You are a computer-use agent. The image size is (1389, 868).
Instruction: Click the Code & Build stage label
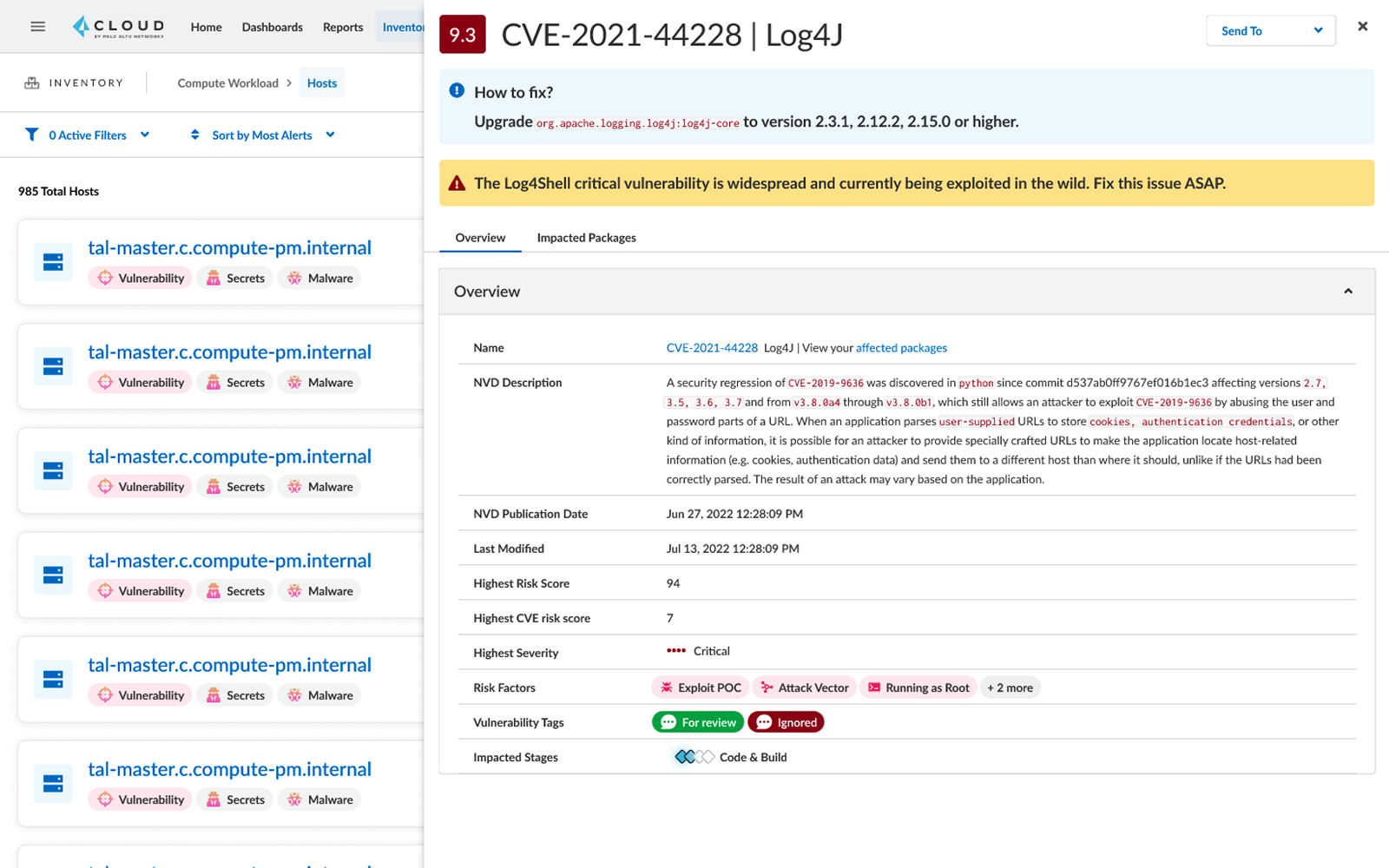(754, 757)
